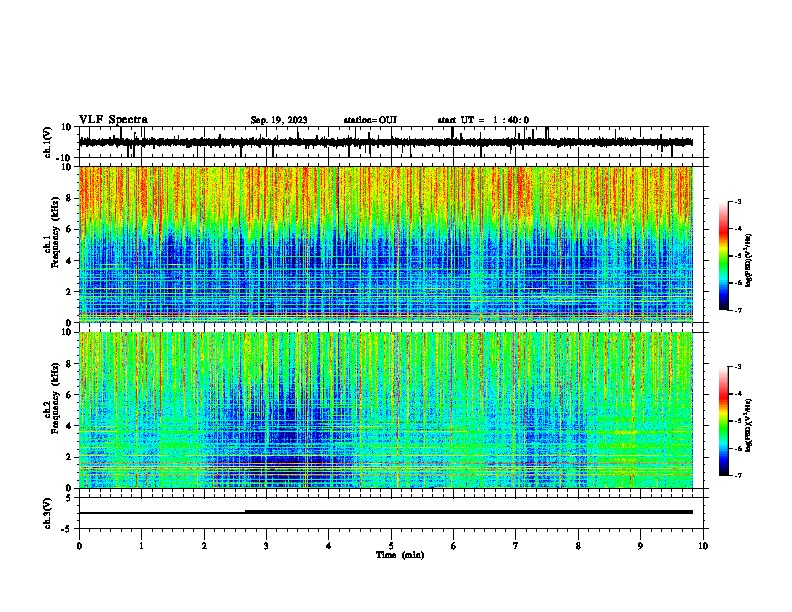Click the ch.3 voltage trace panel
Image resolution: width=792 pixels, height=612 pixels.
point(391,513)
